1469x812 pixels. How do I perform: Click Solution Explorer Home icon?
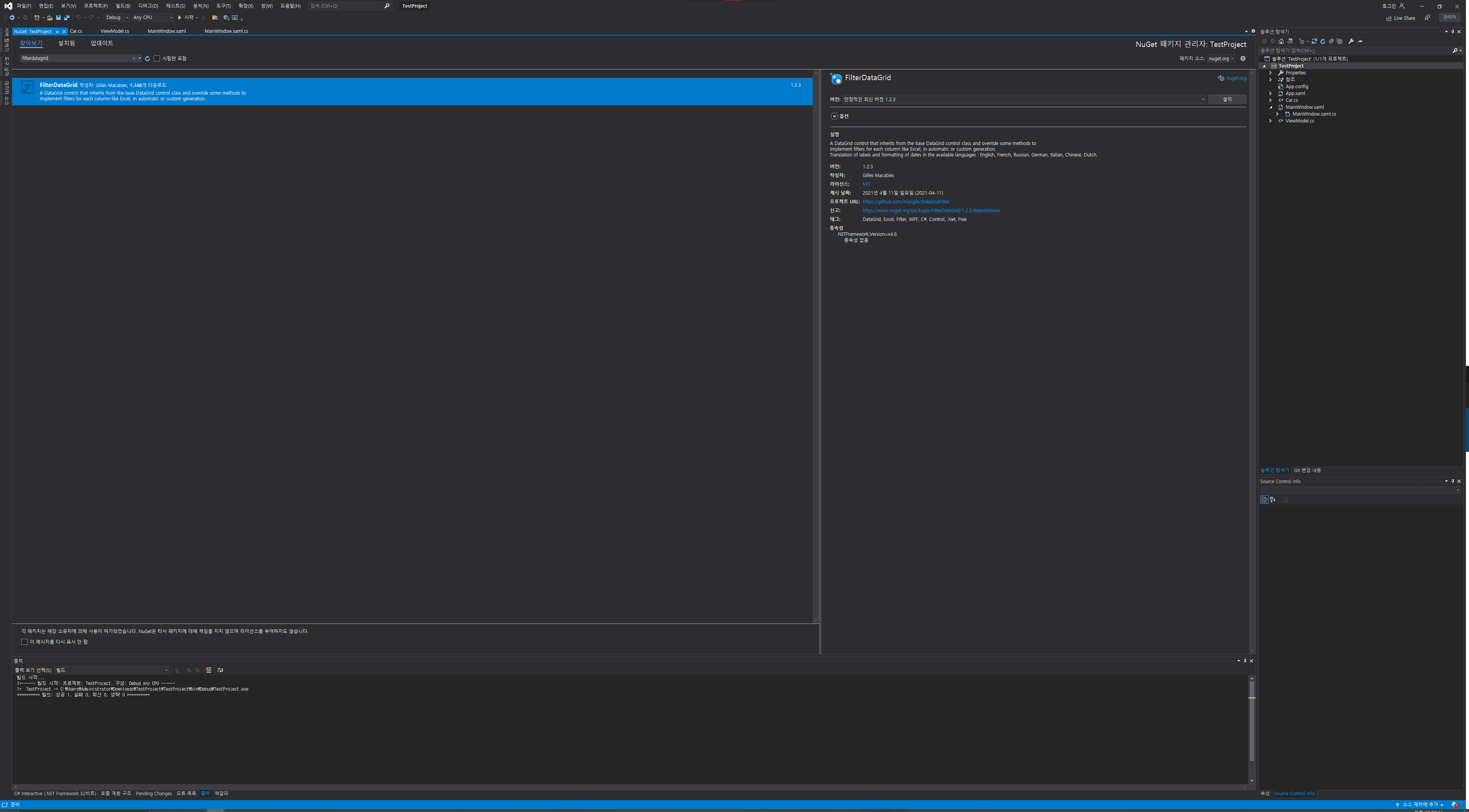(x=1281, y=41)
